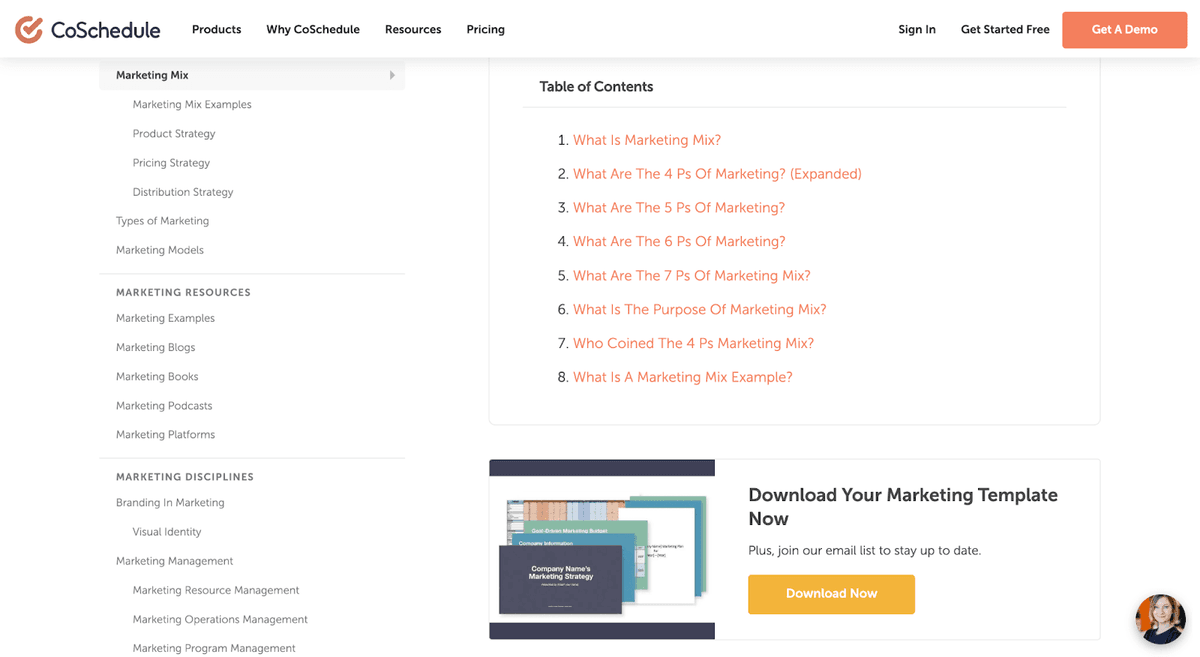Open the "What Is Marketing Mix?" link
Viewport: 1200px width, 657px height.
point(646,140)
